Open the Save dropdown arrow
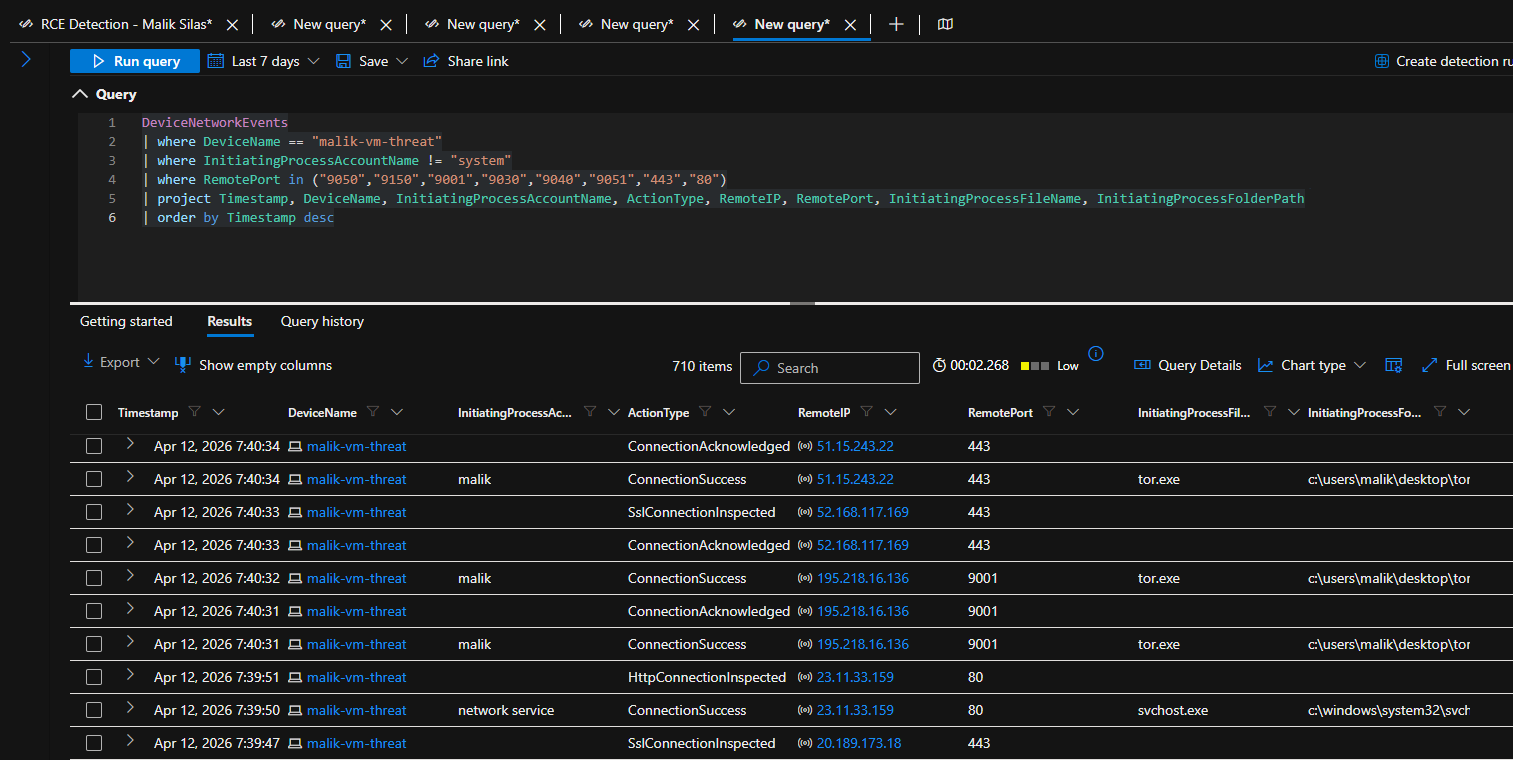The width and height of the screenshot is (1513, 760). 402,61
